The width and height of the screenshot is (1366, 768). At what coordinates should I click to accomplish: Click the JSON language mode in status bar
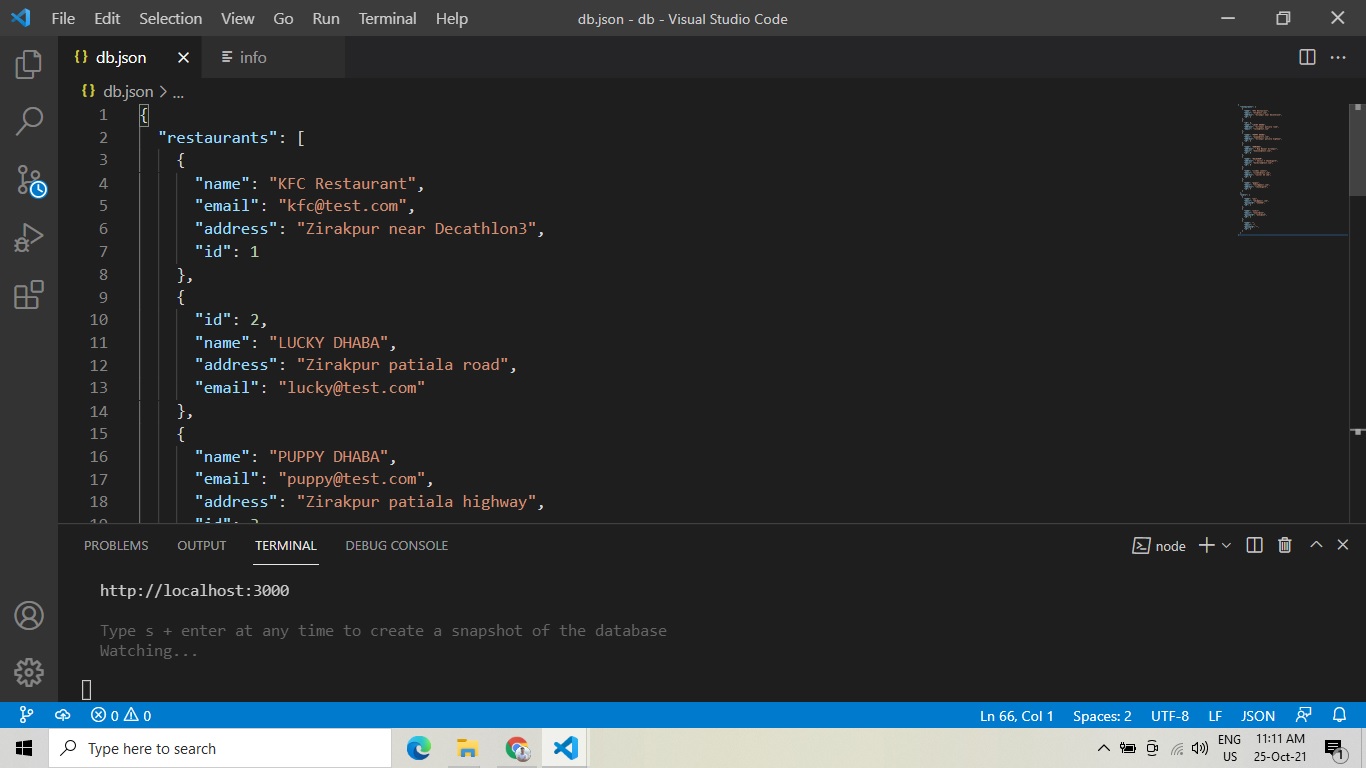click(1257, 715)
